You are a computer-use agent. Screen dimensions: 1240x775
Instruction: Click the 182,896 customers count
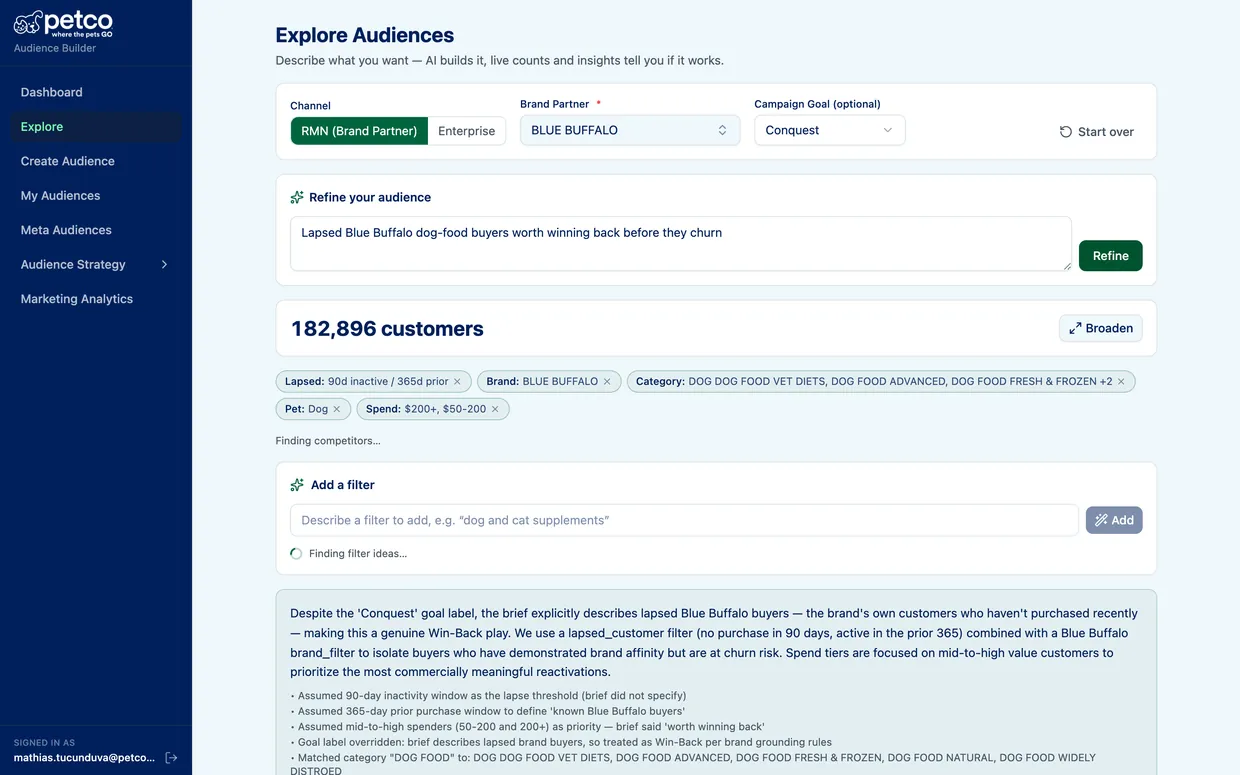387,329
